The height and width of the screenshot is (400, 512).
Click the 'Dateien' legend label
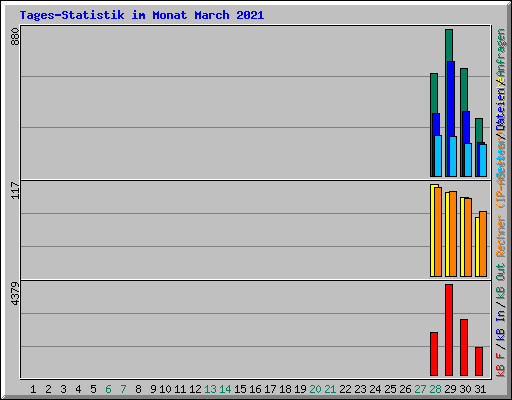501,108
